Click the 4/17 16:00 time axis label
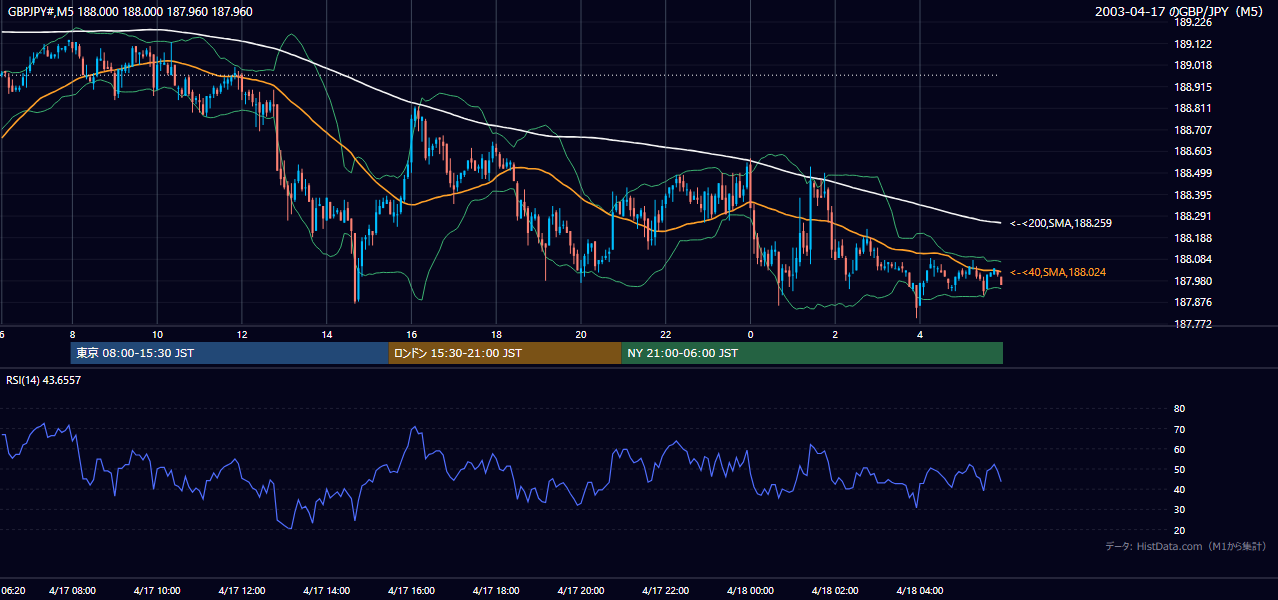Screen dimensions: 1278x600 411,591
